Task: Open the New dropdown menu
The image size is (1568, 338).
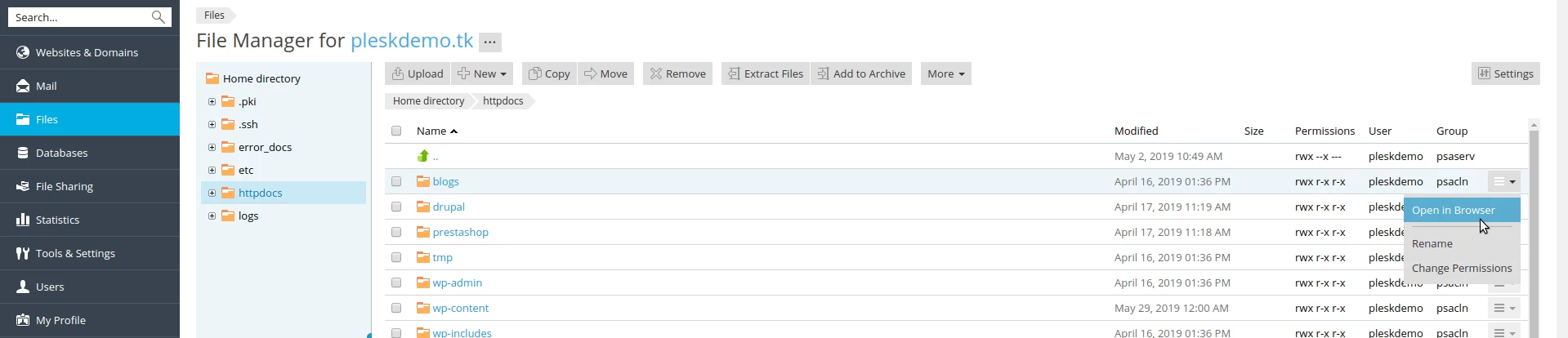Action: click(482, 73)
